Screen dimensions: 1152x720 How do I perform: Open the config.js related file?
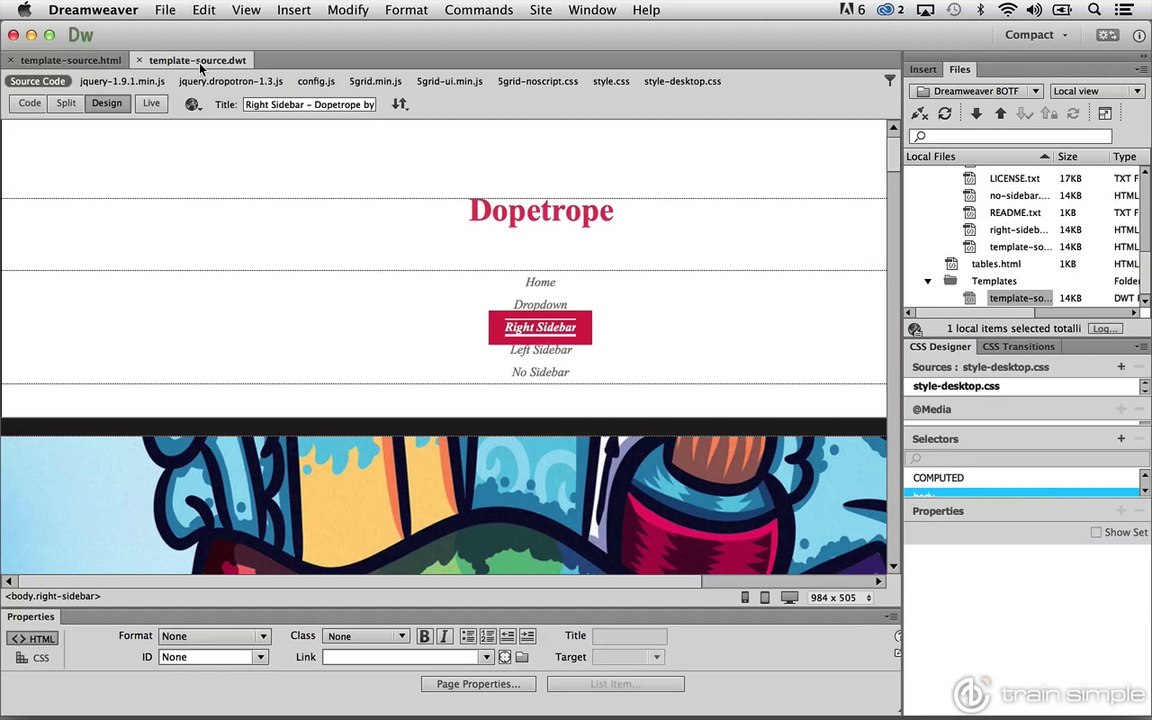pyautogui.click(x=316, y=81)
